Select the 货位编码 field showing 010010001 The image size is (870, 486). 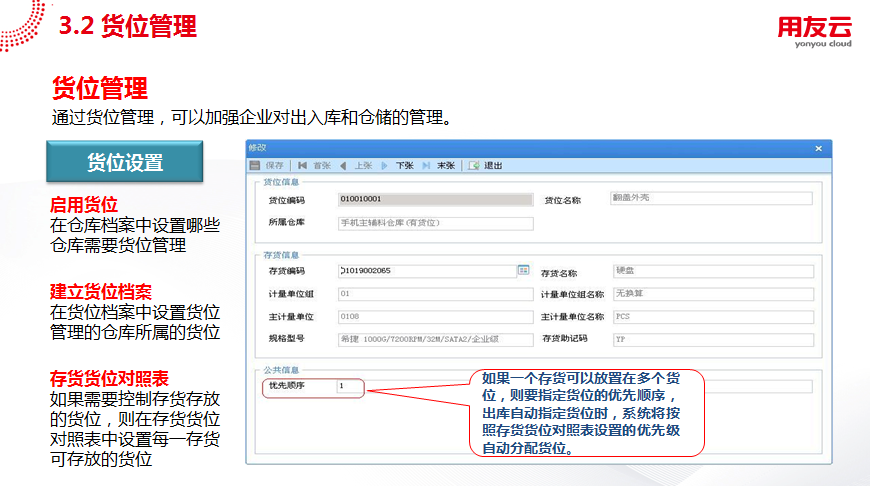[436, 199]
